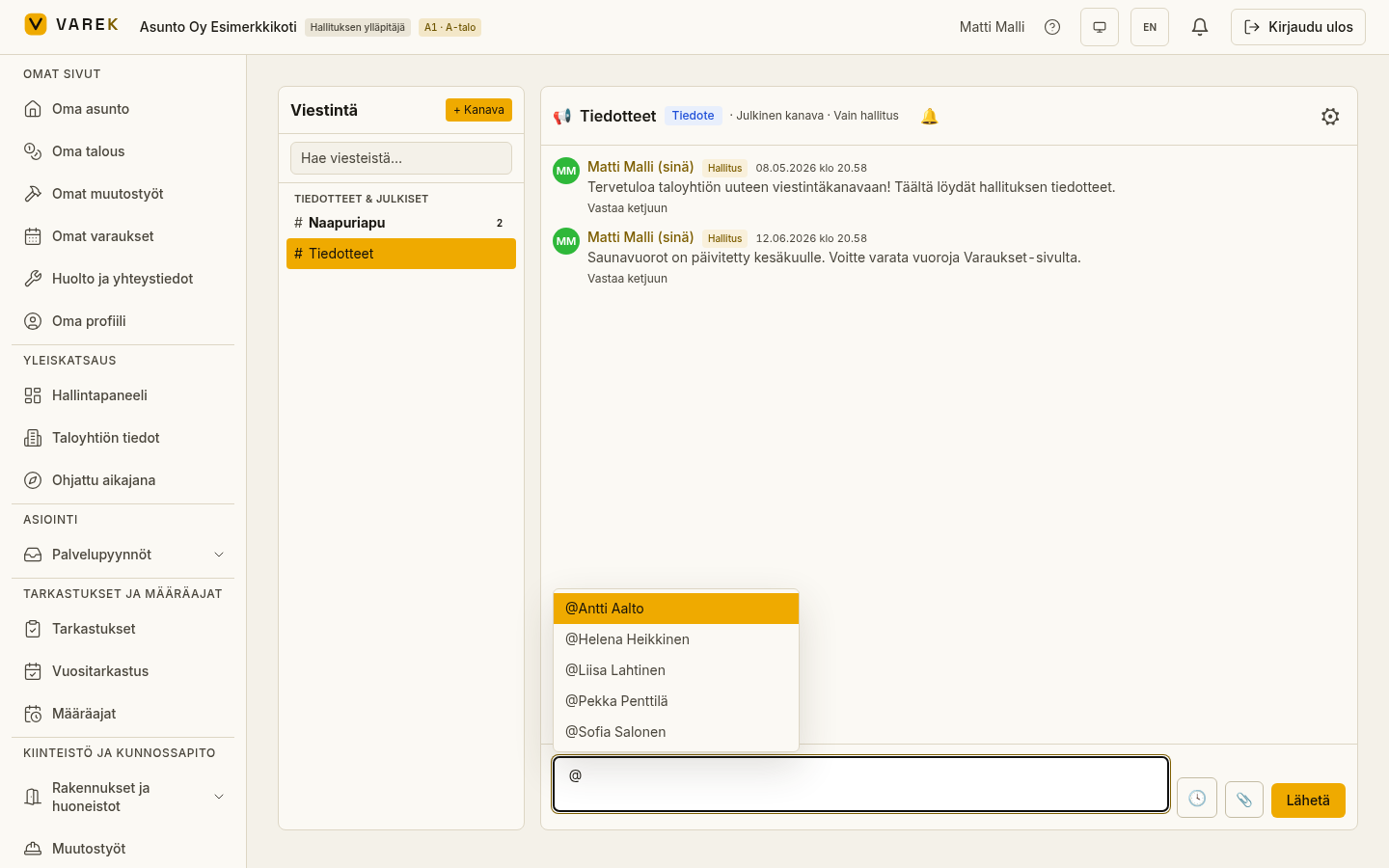Click the schedule message clock icon

click(1197, 799)
